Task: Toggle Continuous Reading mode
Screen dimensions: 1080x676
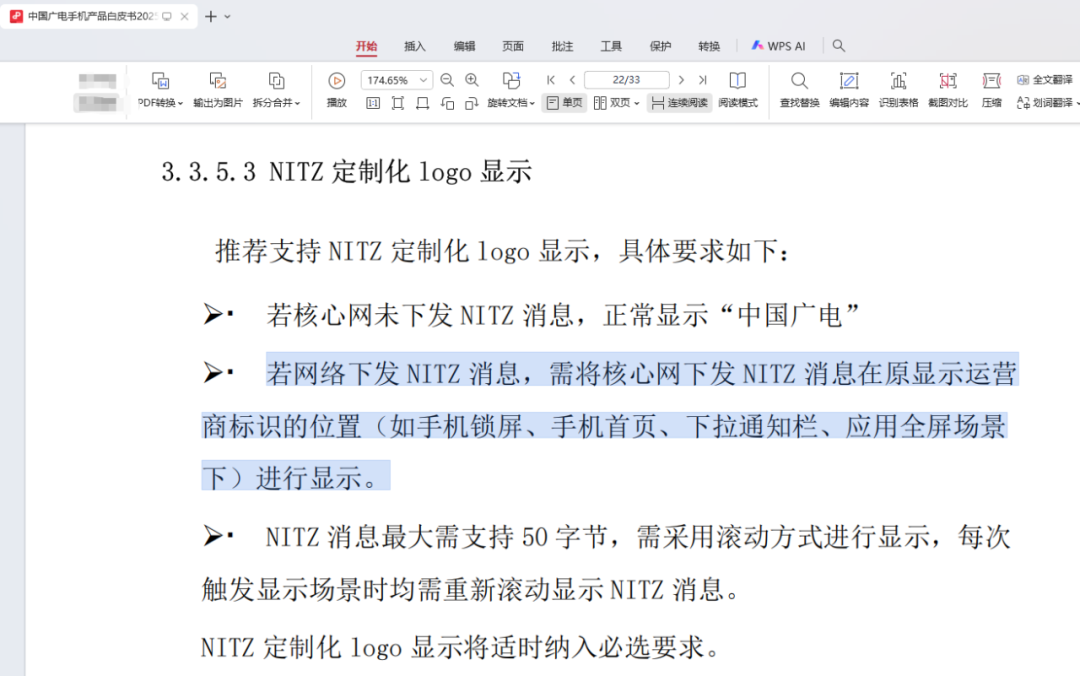Action: pos(679,103)
